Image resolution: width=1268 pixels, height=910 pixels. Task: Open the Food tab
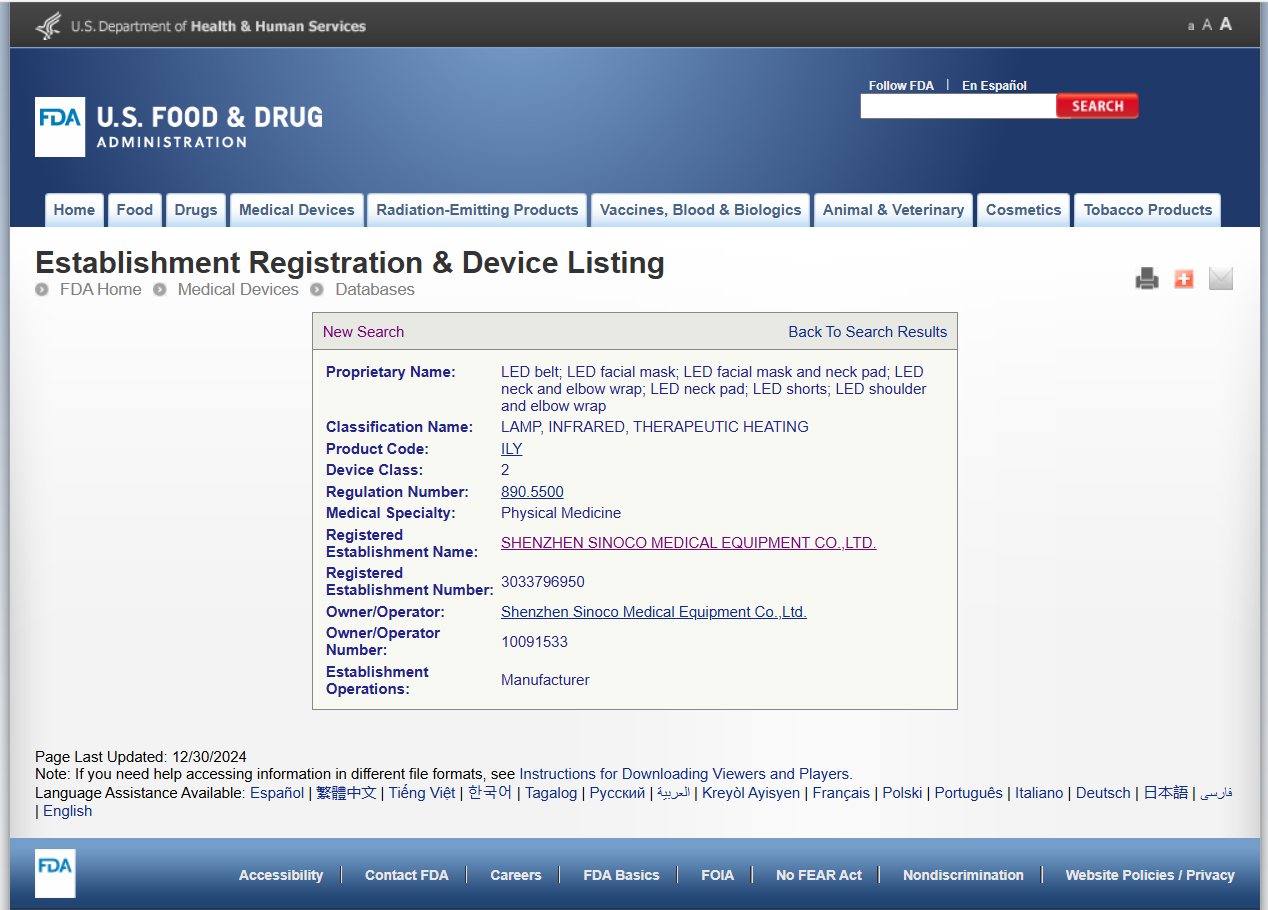pyautogui.click(x=134, y=210)
